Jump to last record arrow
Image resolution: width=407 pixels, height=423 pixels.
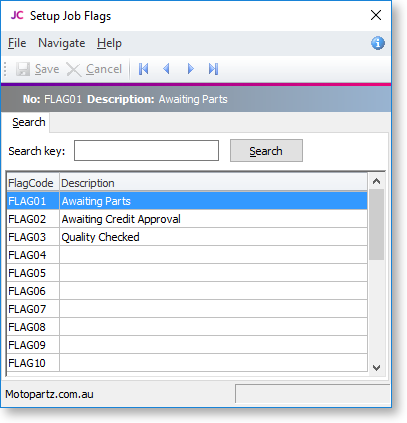click(213, 69)
